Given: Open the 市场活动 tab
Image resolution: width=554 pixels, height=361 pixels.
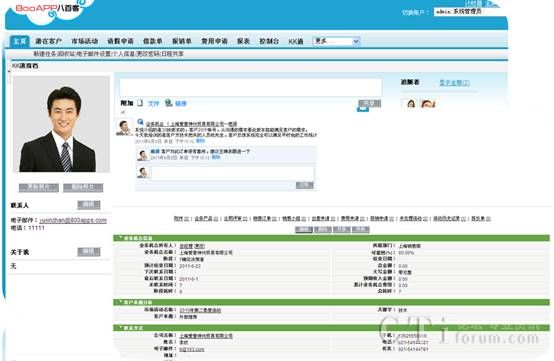Looking at the screenshot, I should 85,41.
